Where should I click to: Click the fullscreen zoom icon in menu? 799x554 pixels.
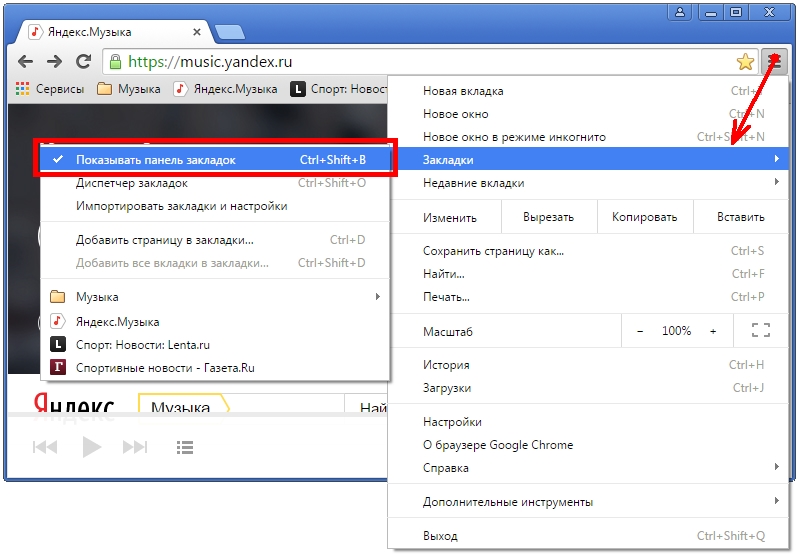click(760, 330)
